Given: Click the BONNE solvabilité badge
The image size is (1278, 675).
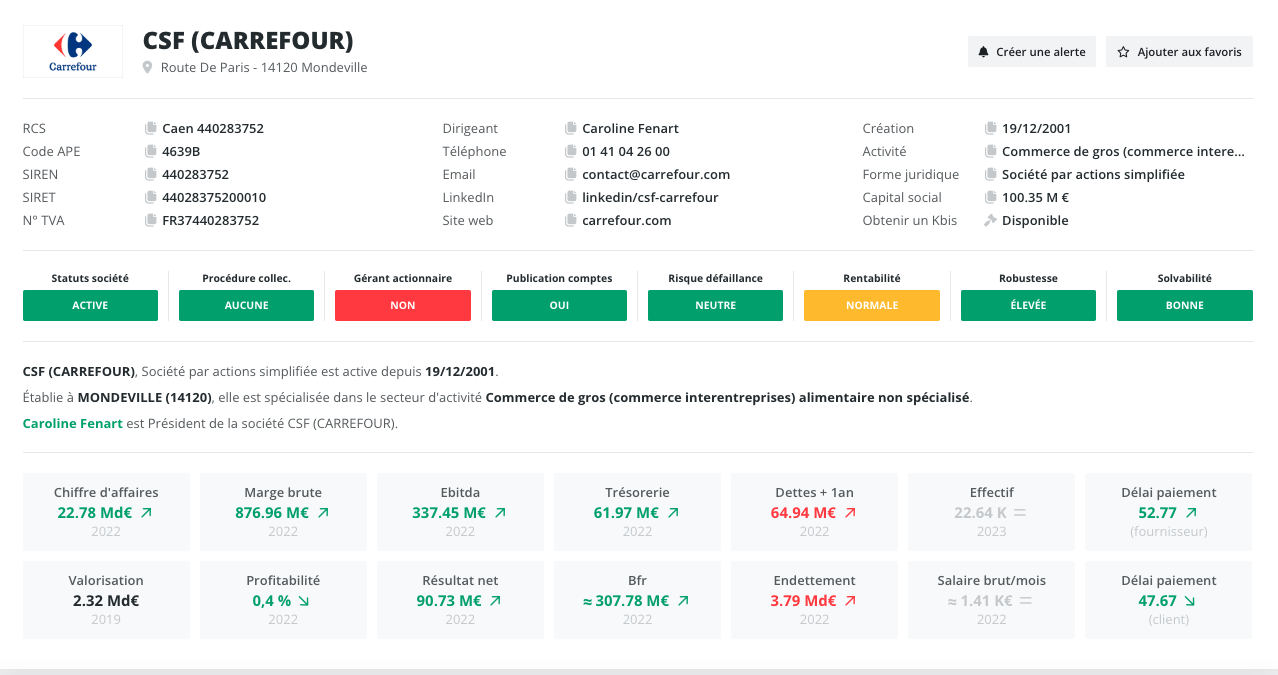Looking at the screenshot, I should pyautogui.click(x=1185, y=305).
